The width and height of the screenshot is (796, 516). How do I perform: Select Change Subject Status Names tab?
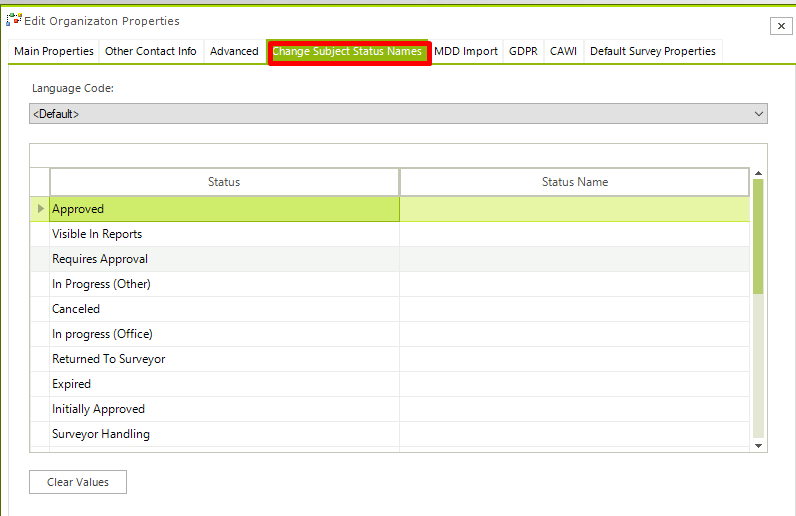[x=347, y=51]
